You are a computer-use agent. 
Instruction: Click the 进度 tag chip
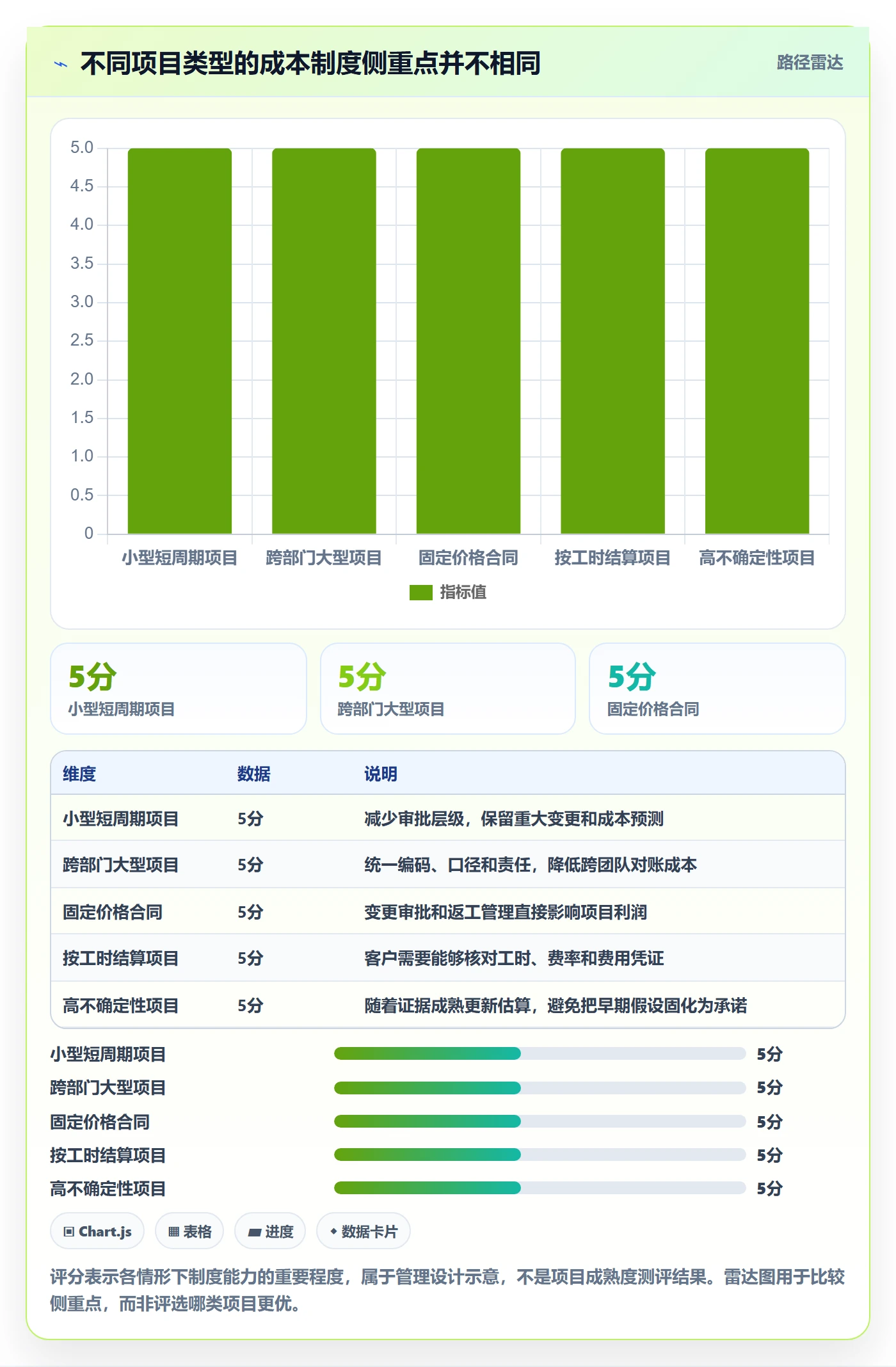[x=270, y=1231]
